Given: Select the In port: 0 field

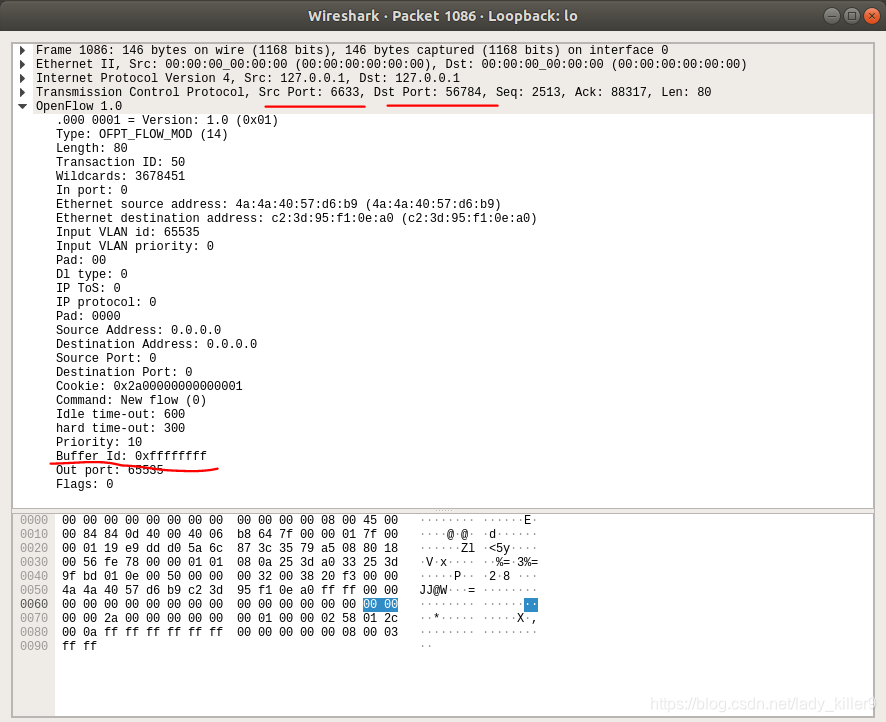Looking at the screenshot, I should click(92, 190).
